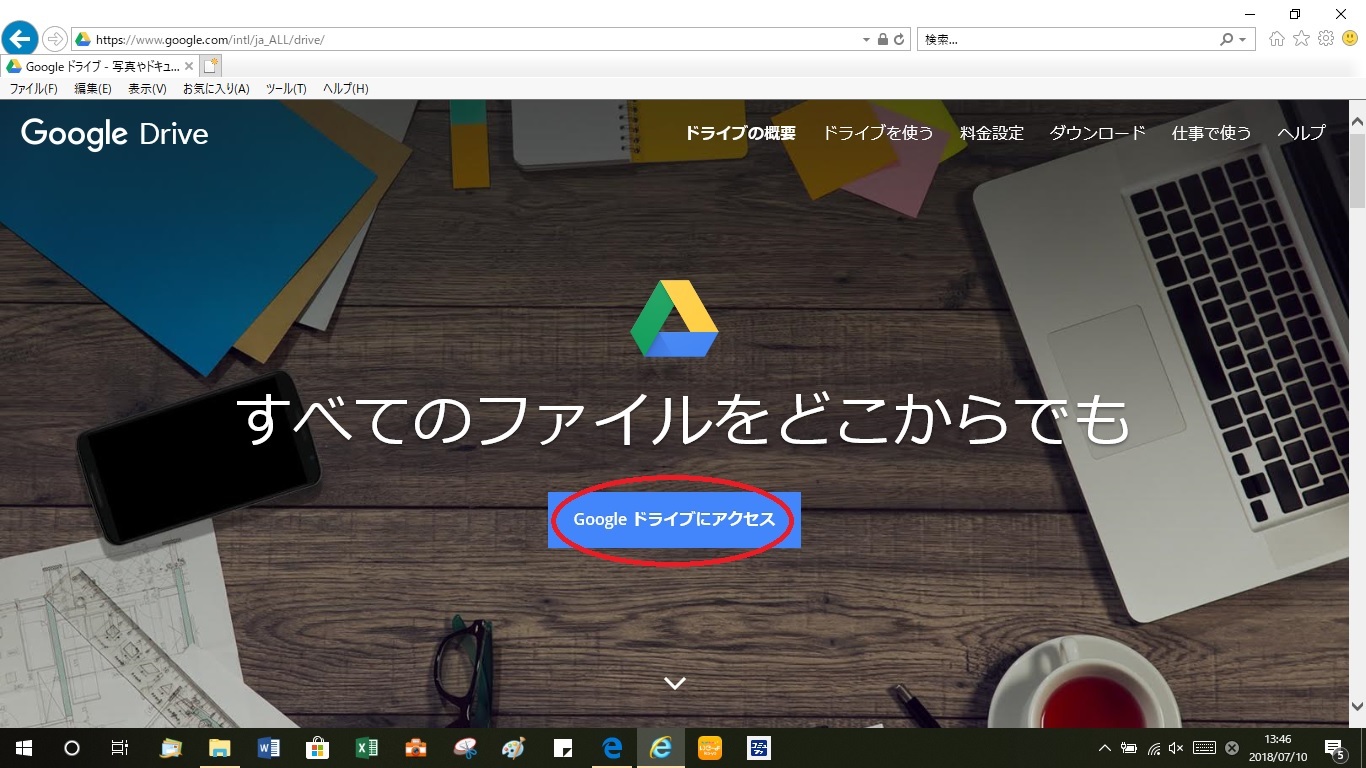Open the ツール(T) menu
The height and width of the screenshot is (768, 1366).
(x=286, y=89)
